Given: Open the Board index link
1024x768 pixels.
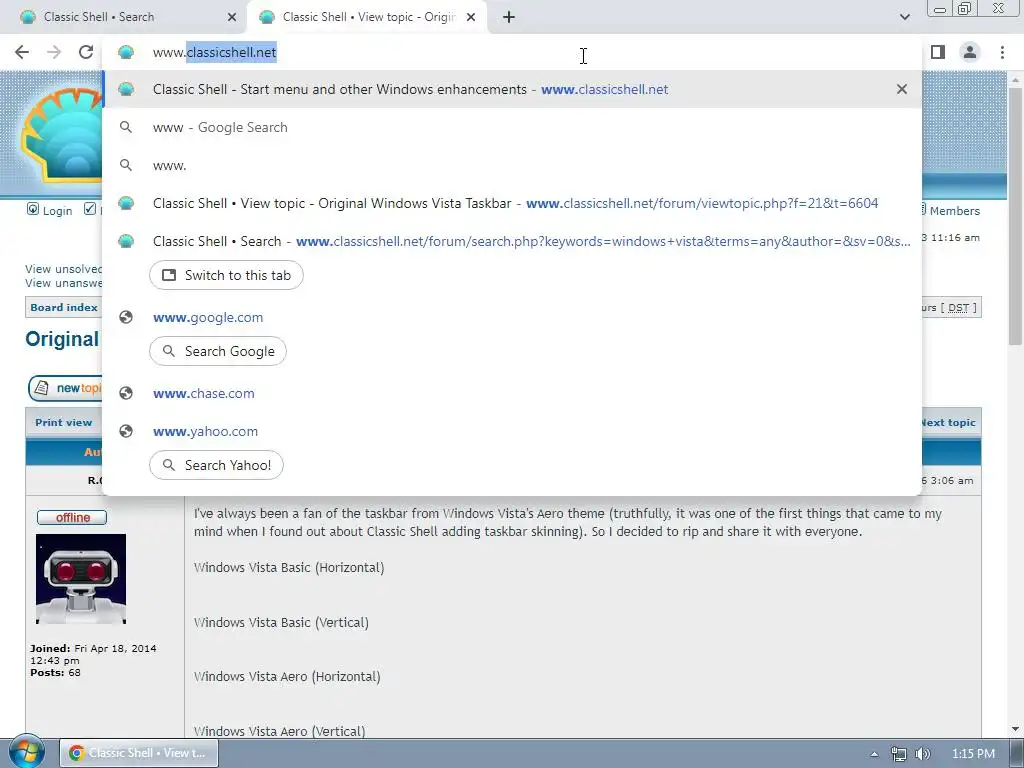Looking at the screenshot, I should pos(64,308).
